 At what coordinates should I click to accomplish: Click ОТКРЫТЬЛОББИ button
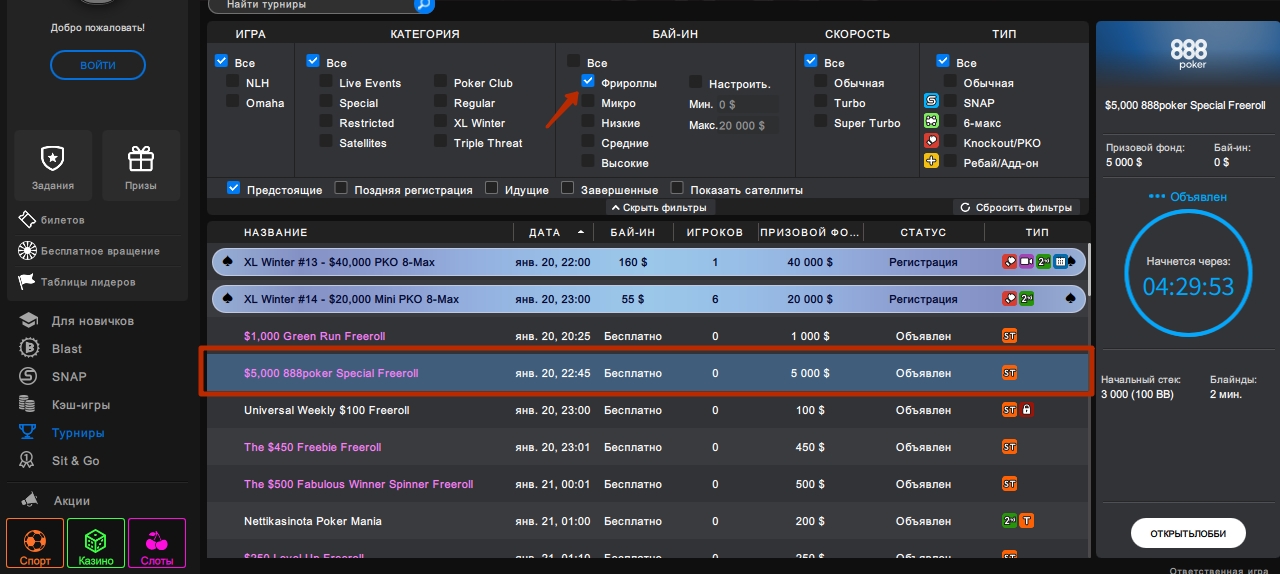point(1188,533)
